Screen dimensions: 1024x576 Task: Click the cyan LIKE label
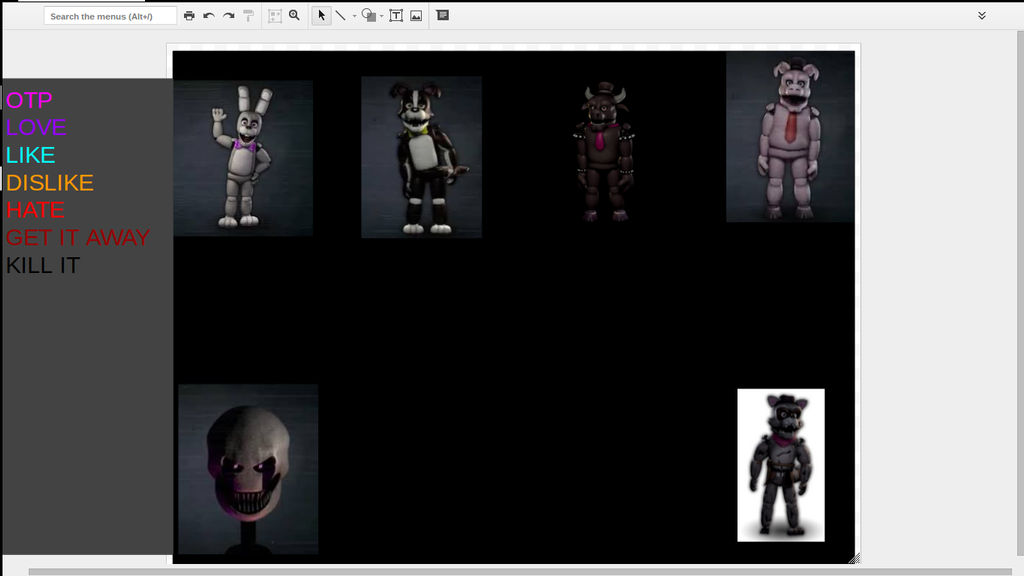click(x=31, y=155)
